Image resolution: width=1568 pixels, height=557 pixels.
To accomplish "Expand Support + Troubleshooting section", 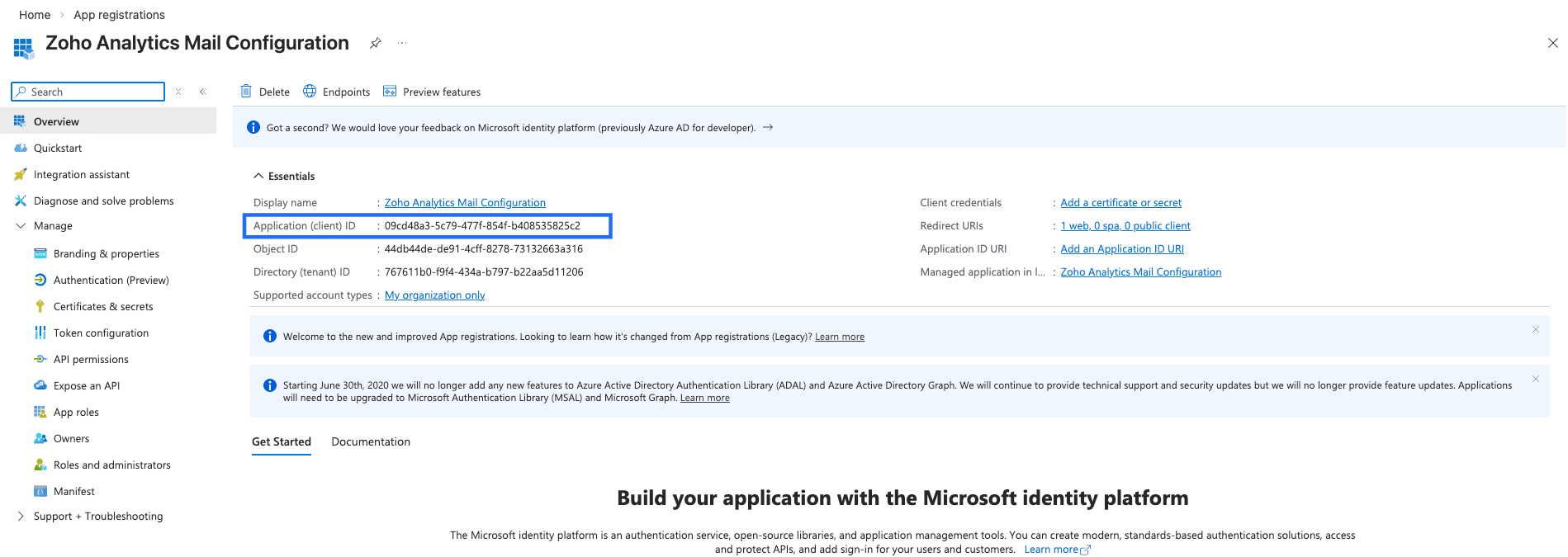I will [x=21, y=516].
